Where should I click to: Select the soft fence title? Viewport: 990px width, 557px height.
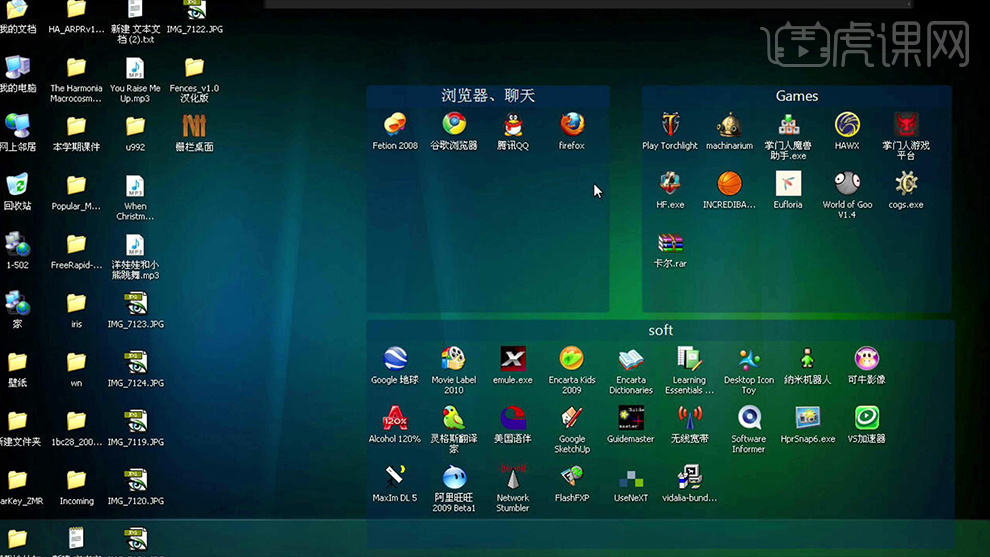(660, 330)
